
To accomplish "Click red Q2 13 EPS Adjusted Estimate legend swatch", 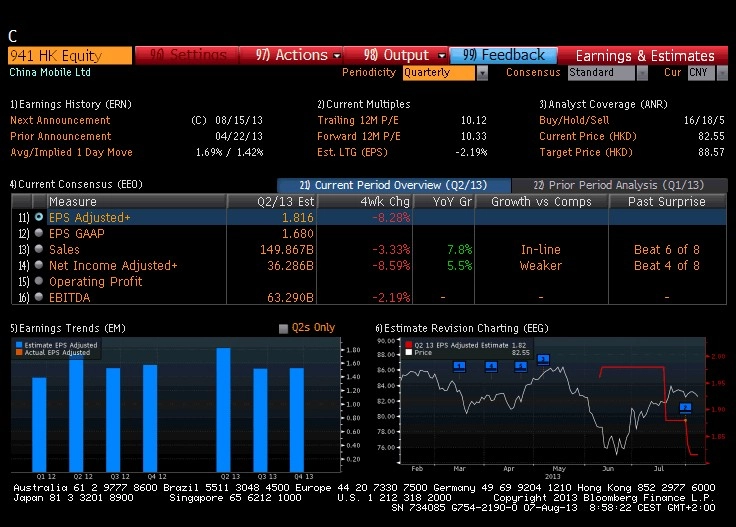I will pyautogui.click(x=409, y=345).
